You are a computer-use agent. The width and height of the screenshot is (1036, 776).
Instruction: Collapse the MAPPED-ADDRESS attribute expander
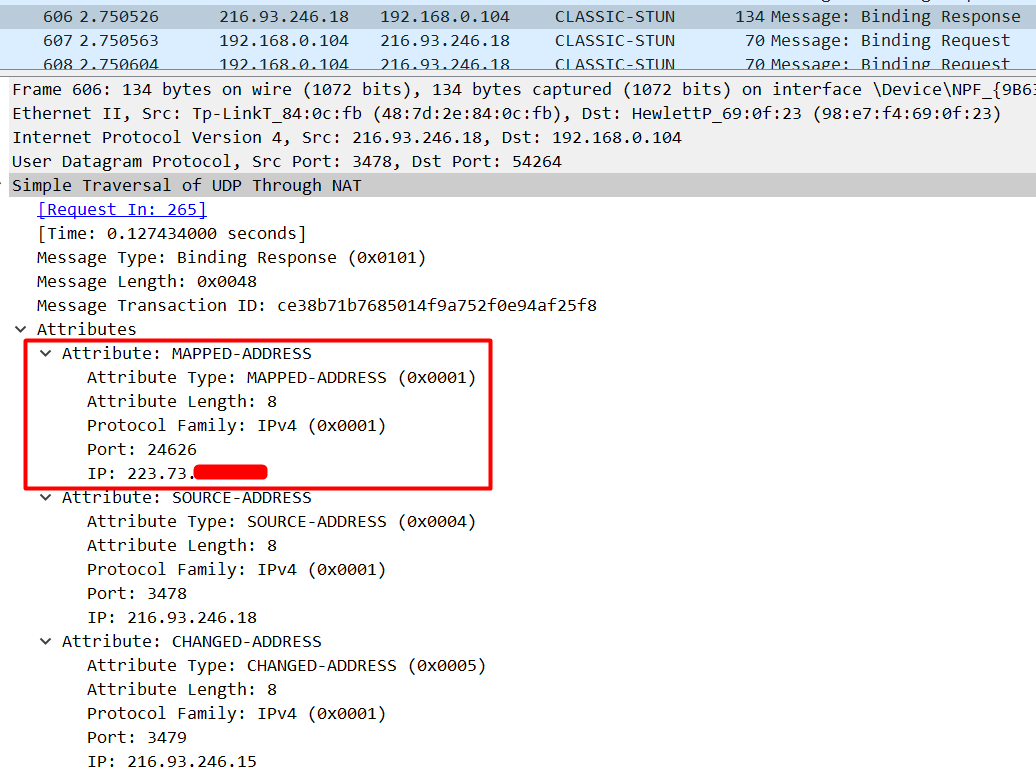point(46,354)
